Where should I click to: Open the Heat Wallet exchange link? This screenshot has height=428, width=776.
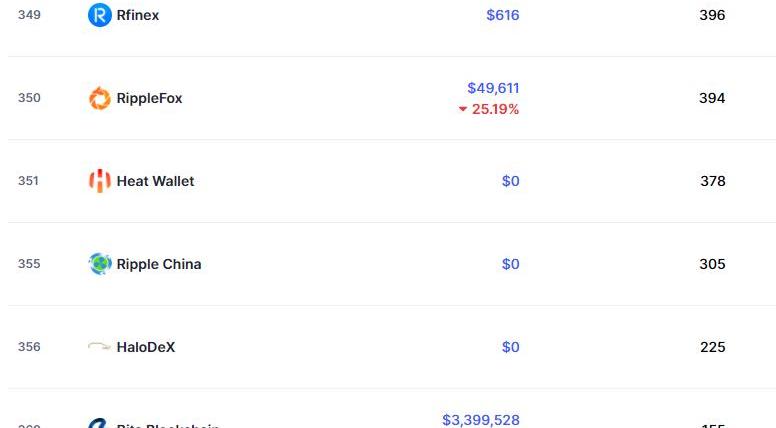[155, 181]
